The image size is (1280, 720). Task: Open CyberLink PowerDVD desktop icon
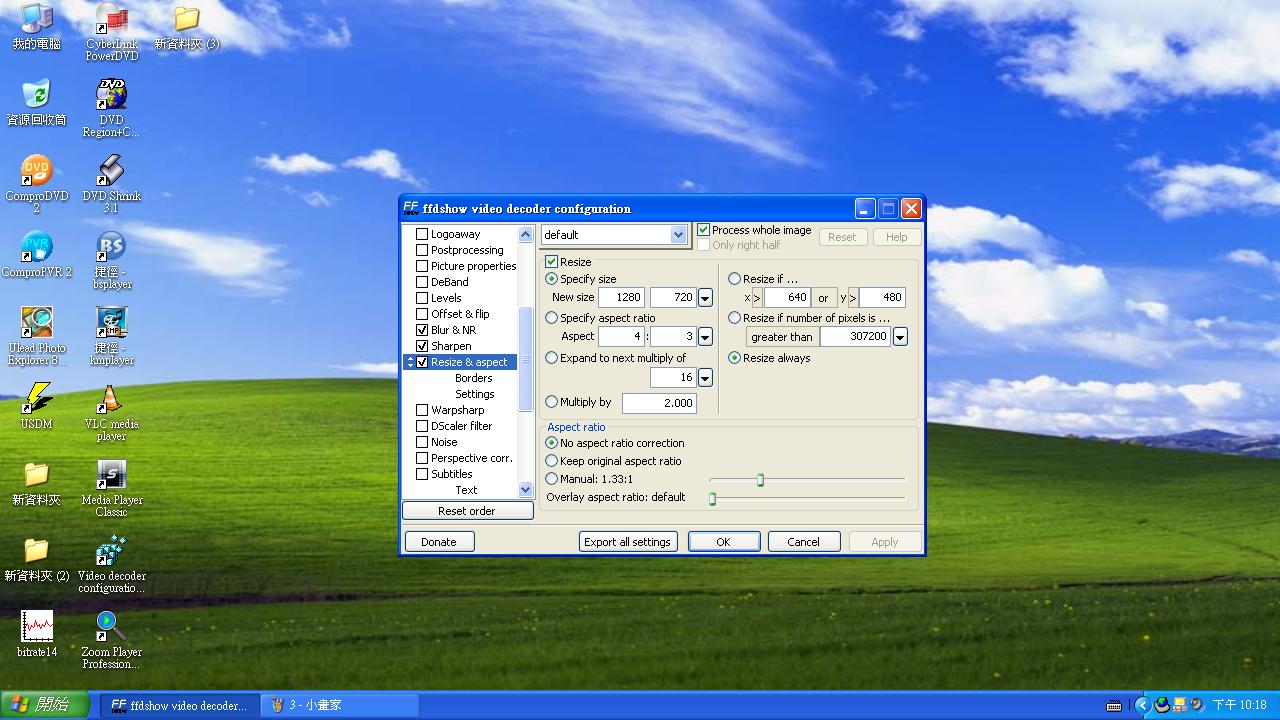point(111,21)
